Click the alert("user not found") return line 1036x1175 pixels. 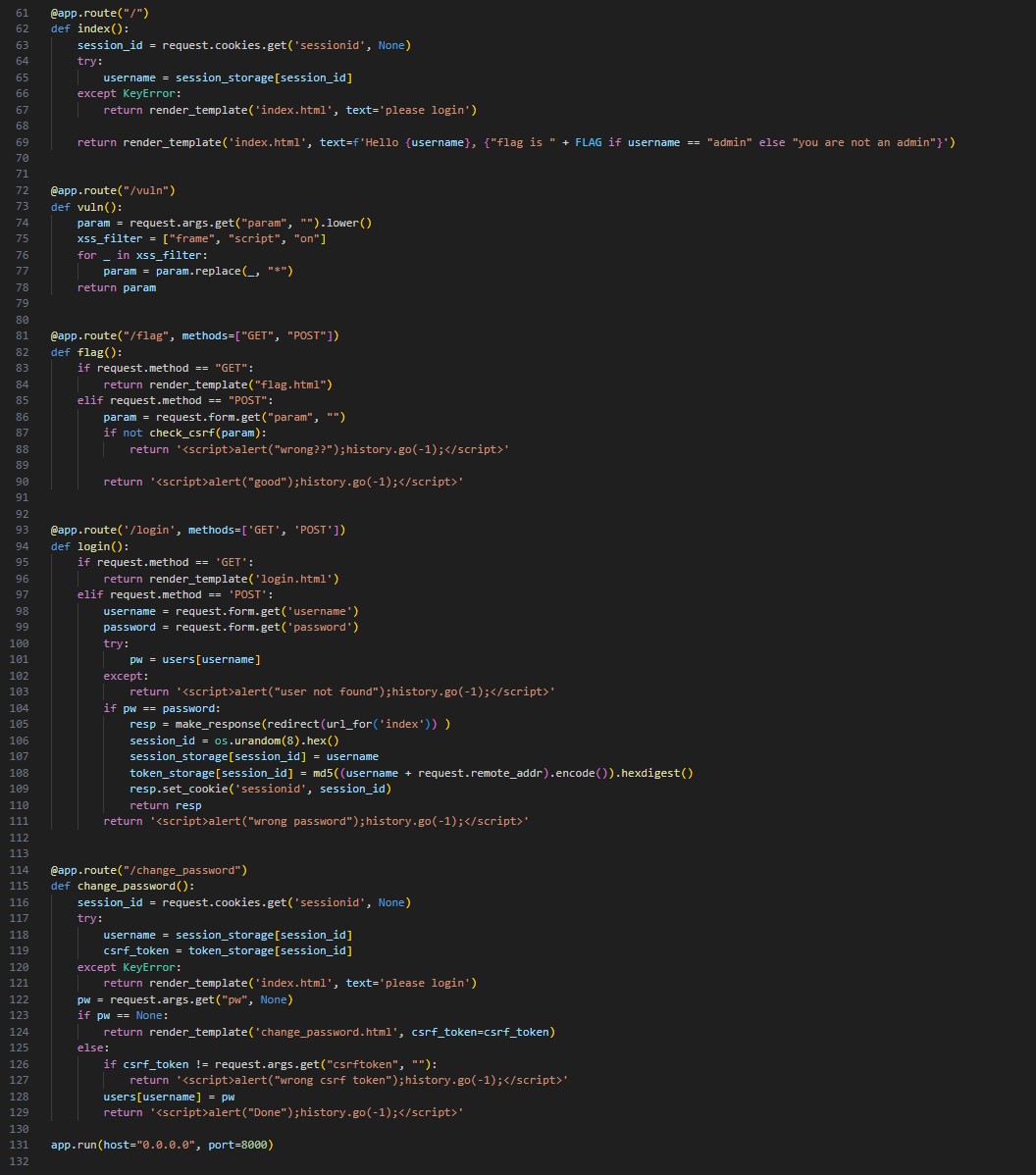341,691
